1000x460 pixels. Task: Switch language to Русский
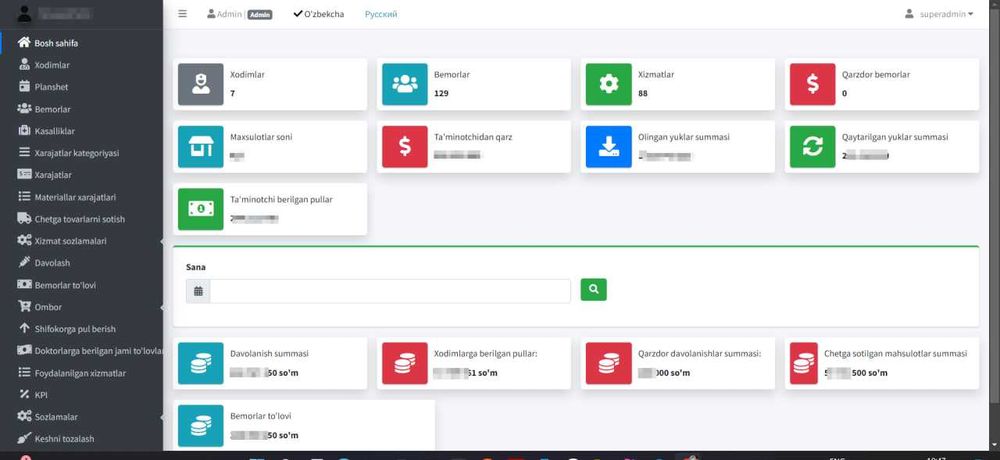381,14
